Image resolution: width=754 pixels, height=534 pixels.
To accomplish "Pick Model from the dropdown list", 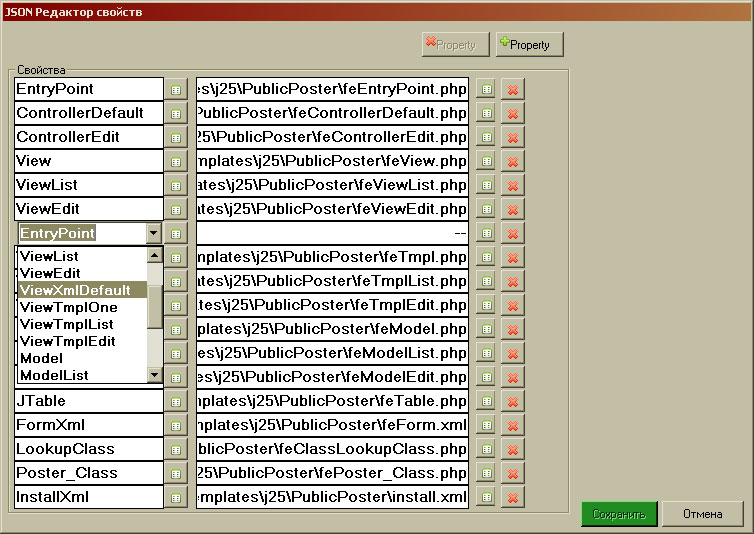I will click(82, 358).
